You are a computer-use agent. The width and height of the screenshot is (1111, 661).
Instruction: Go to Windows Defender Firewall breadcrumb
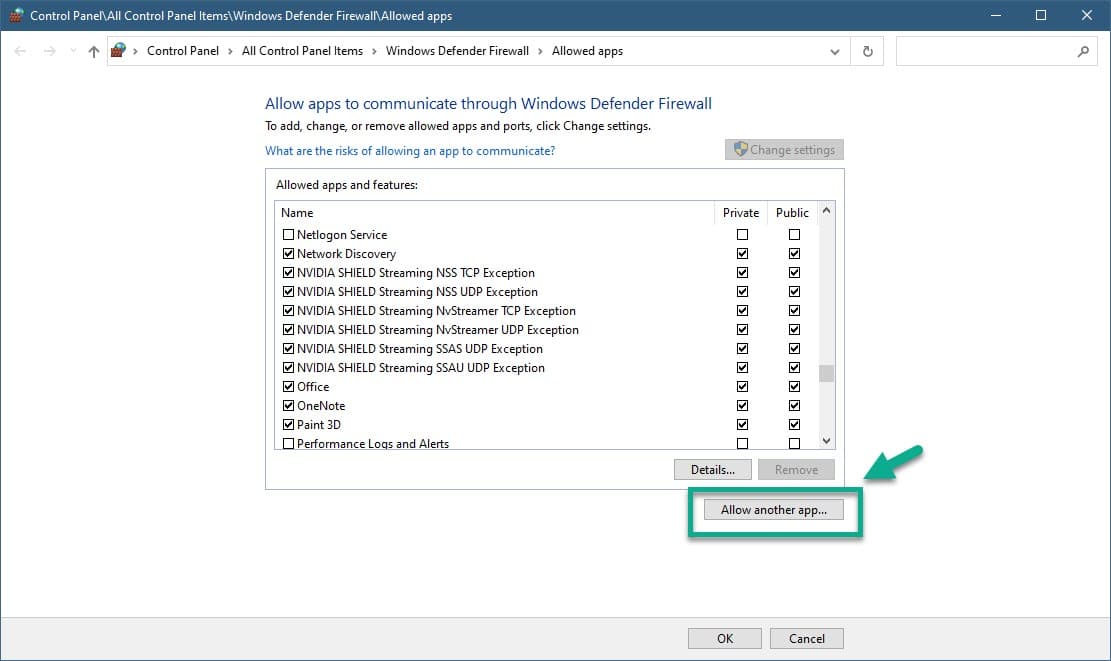click(x=457, y=51)
